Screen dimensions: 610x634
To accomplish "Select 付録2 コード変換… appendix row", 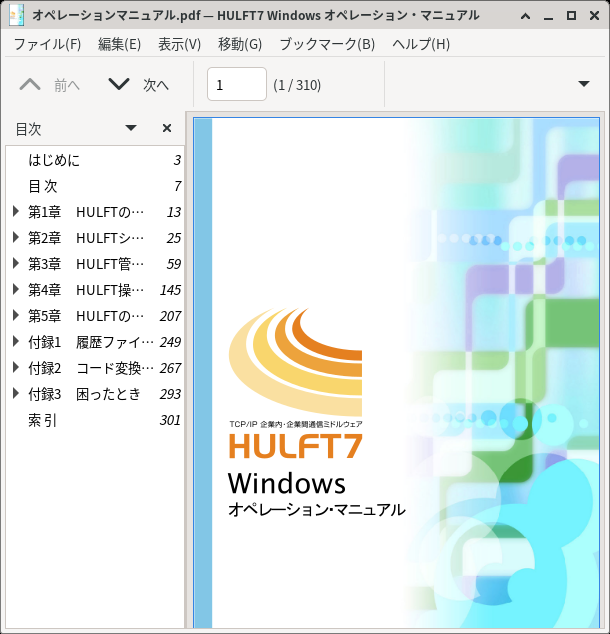I will coord(95,368).
